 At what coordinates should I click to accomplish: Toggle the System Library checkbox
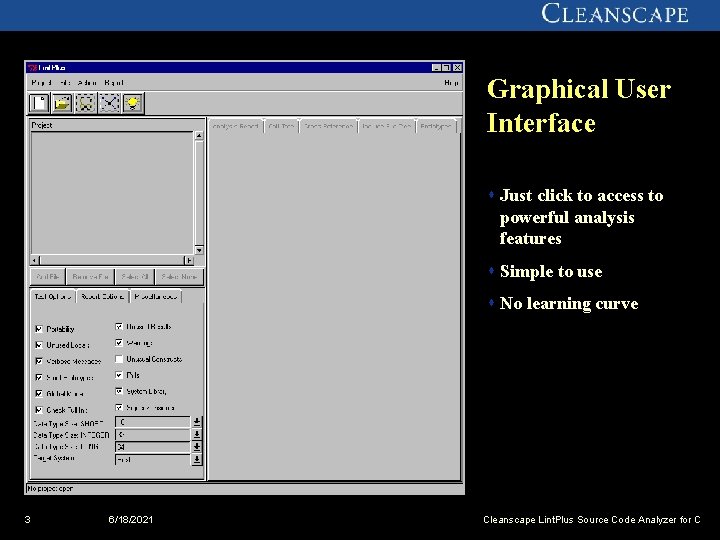click(x=119, y=391)
